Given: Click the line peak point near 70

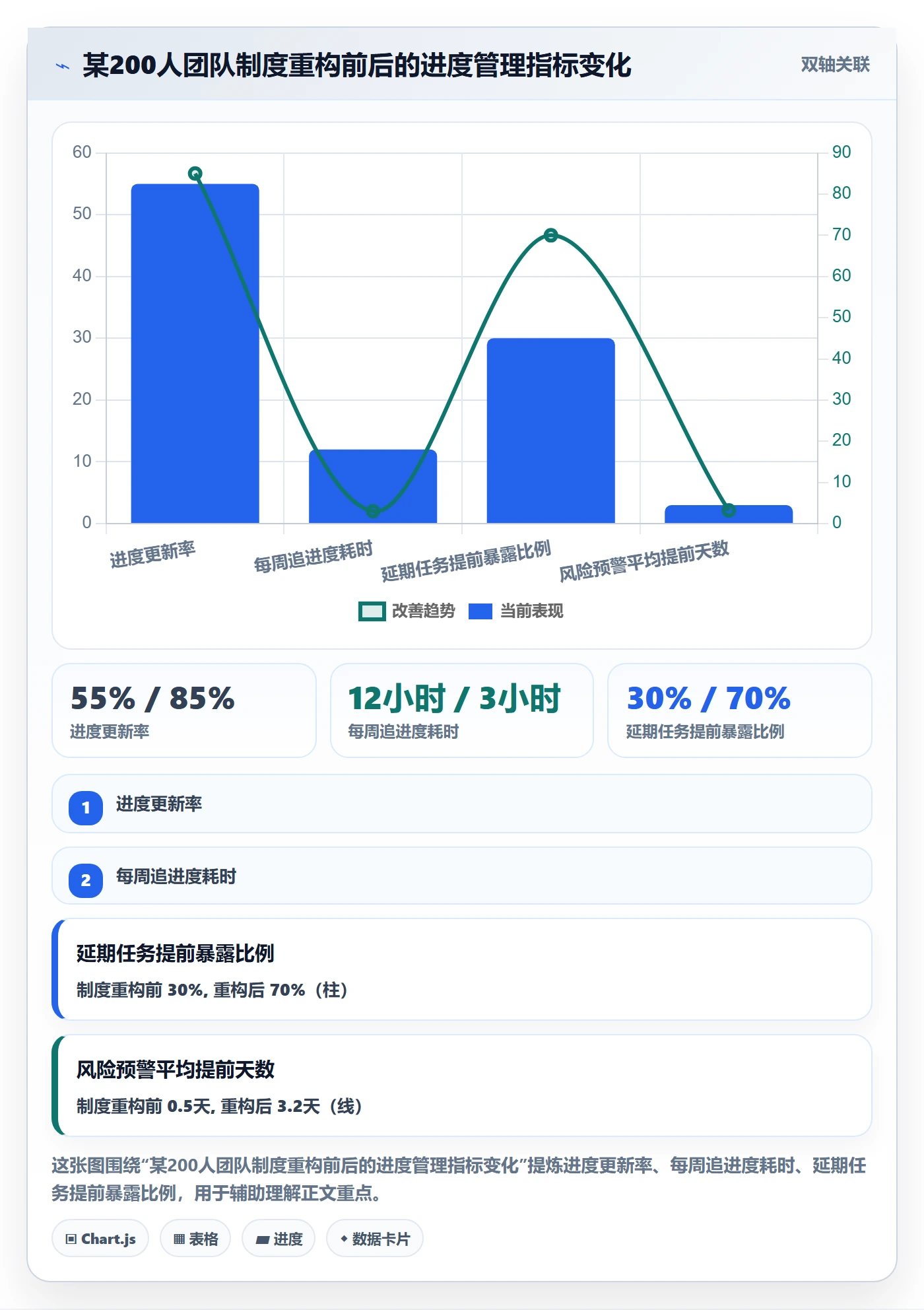Looking at the screenshot, I should point(551,235).
